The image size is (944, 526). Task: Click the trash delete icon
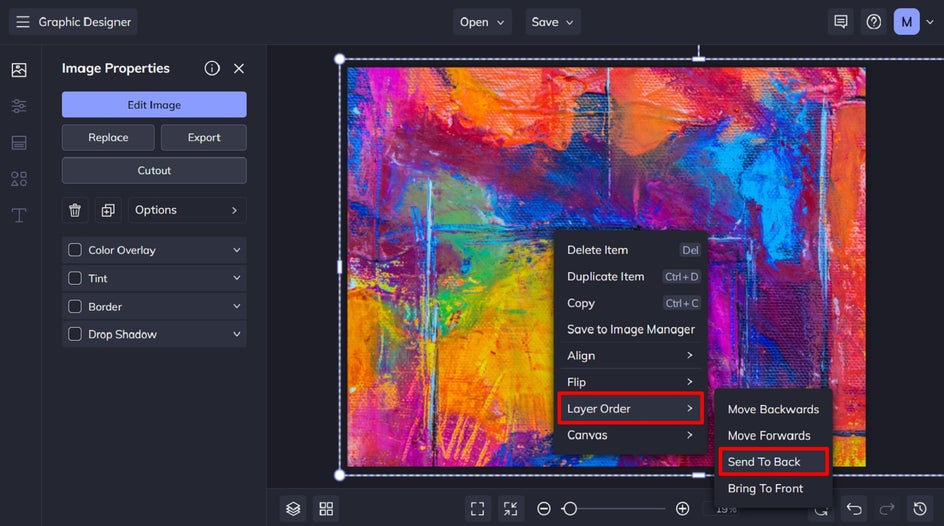click(75, 210)
